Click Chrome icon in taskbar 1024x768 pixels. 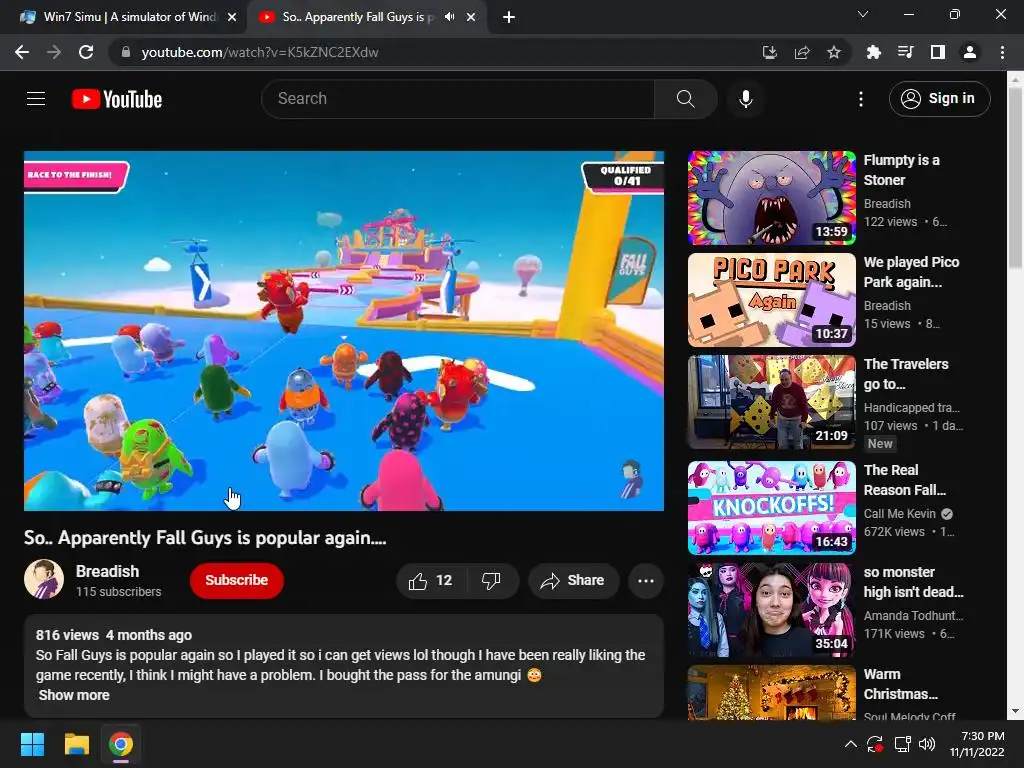[121, 744]
